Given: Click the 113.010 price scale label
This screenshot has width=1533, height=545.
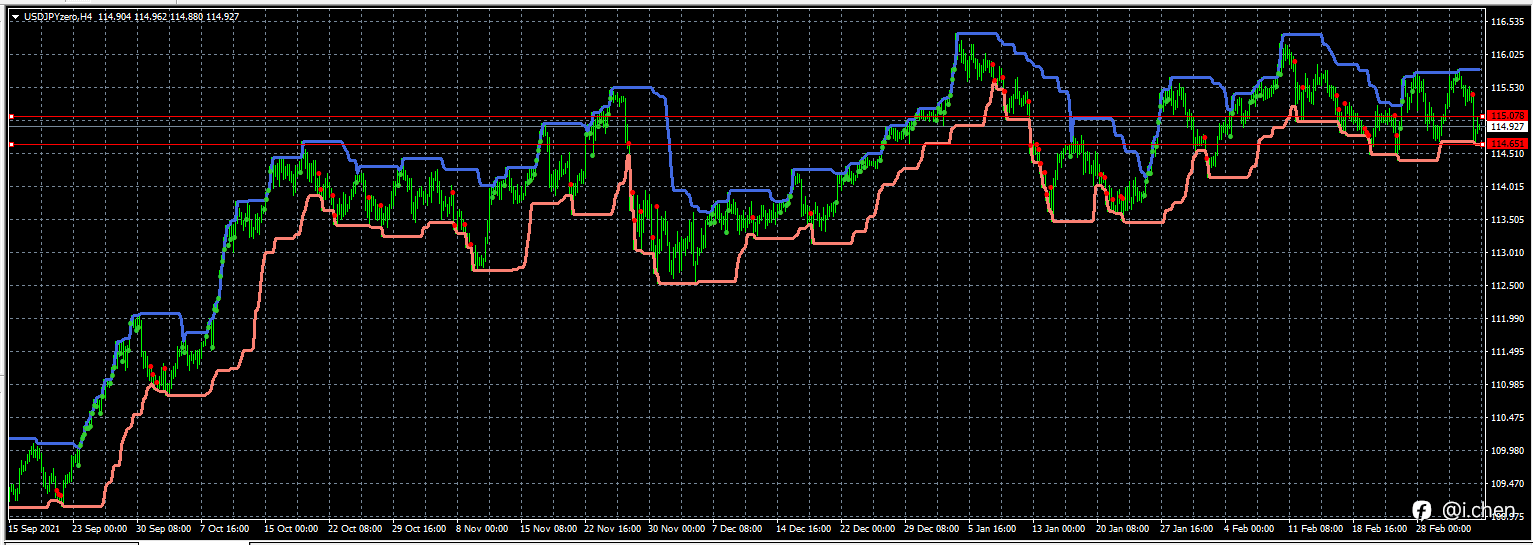Looking at the screenshot, I should click(1506, 252).
